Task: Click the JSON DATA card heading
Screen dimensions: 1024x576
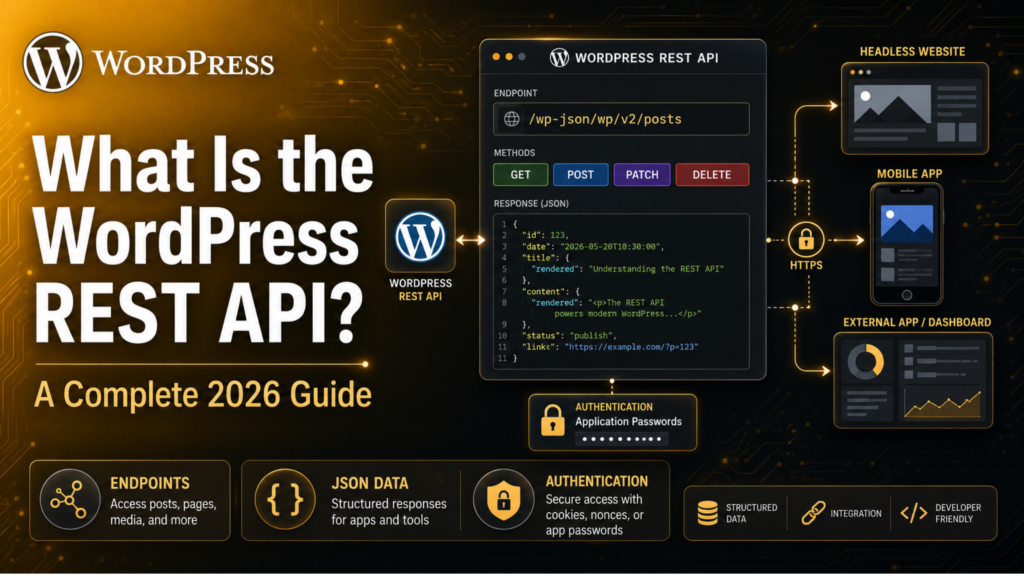Action: [370, 483]
